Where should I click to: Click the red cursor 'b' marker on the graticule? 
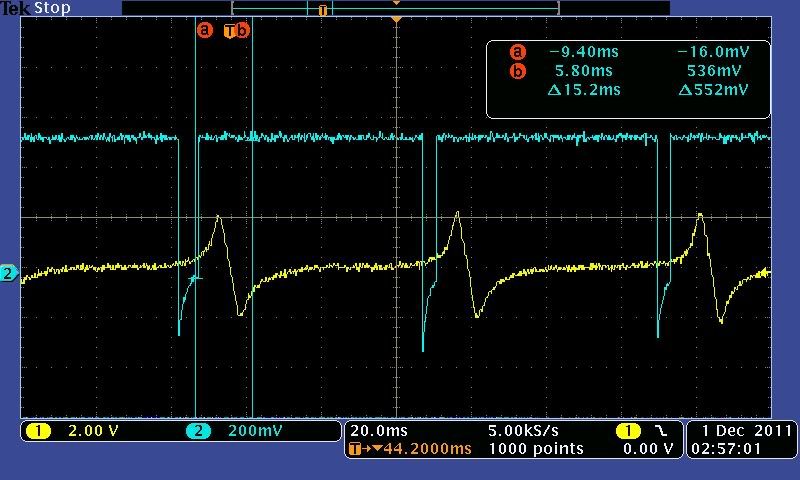[x=244, y=30]
